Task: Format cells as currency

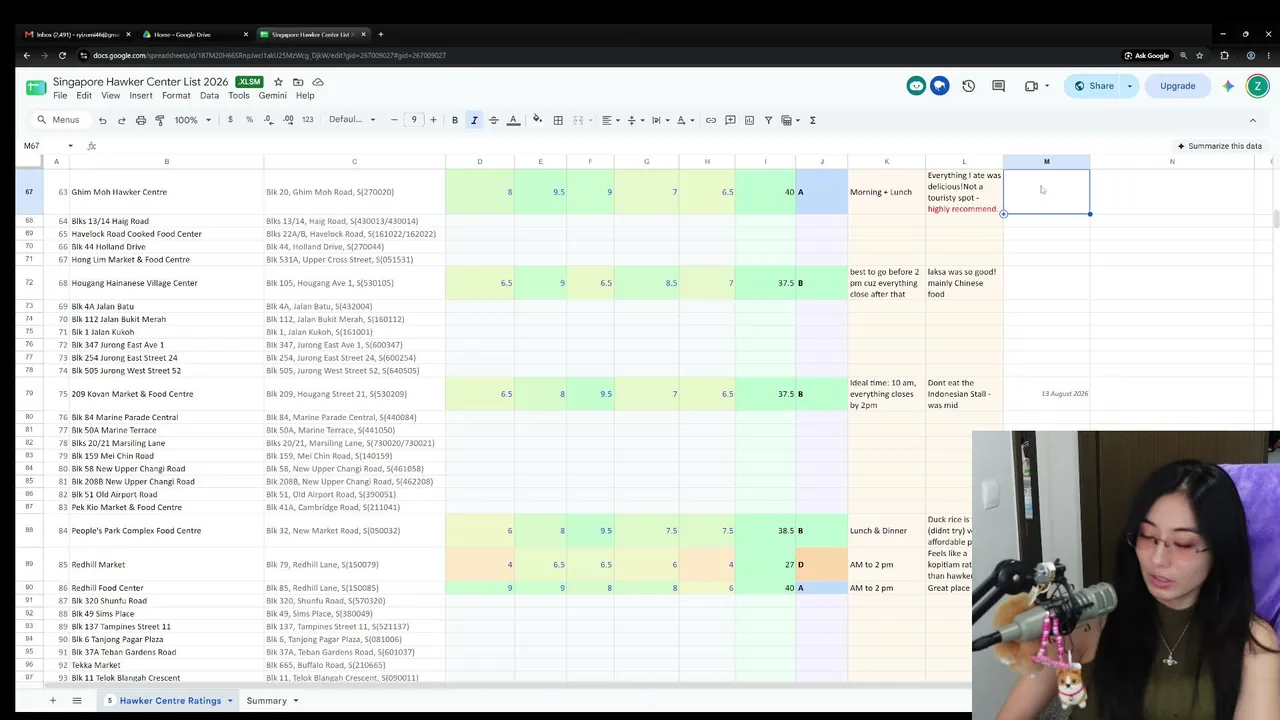Action: pos(230,120)
